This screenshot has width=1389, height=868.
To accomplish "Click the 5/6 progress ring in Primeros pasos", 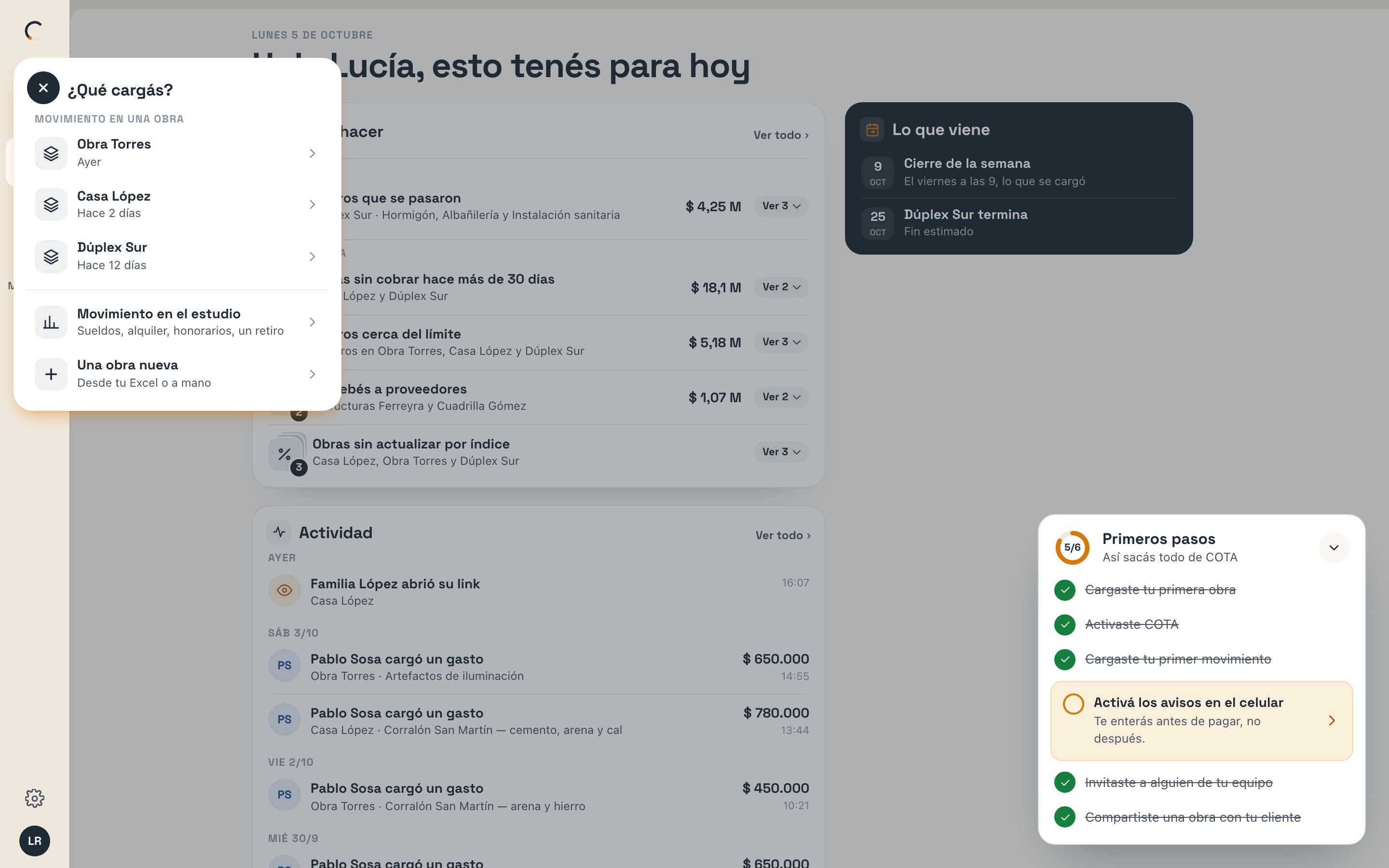I will pos(1072,548).
